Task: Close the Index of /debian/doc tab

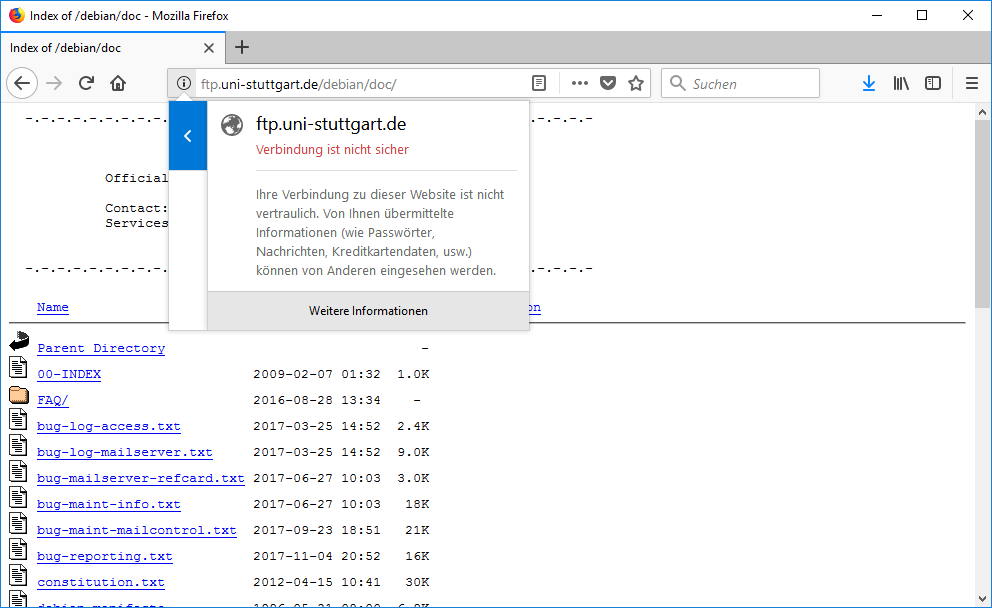Action: click(209, 48)
